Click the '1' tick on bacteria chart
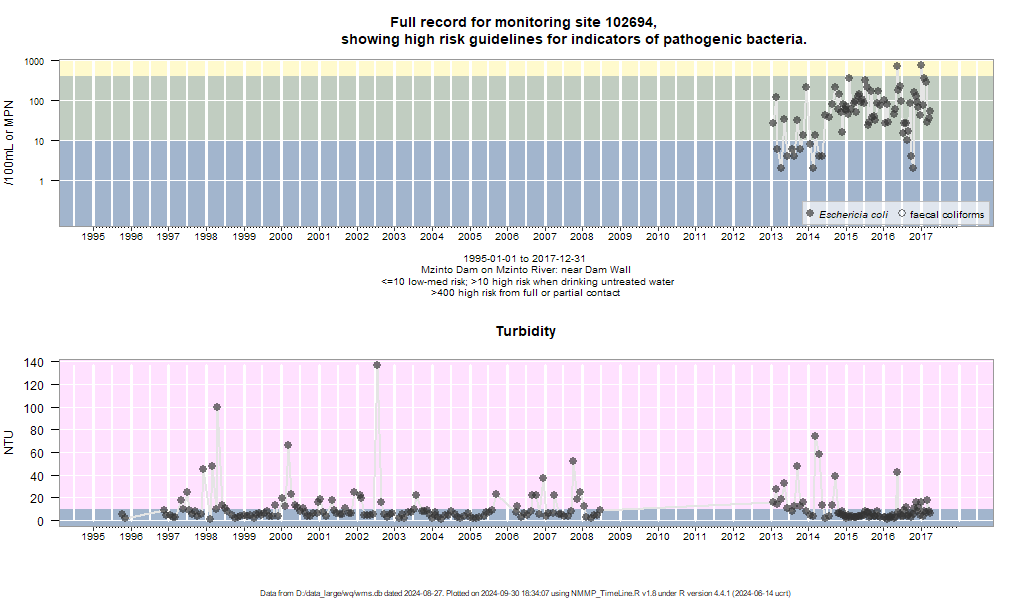 click(41, 181)
